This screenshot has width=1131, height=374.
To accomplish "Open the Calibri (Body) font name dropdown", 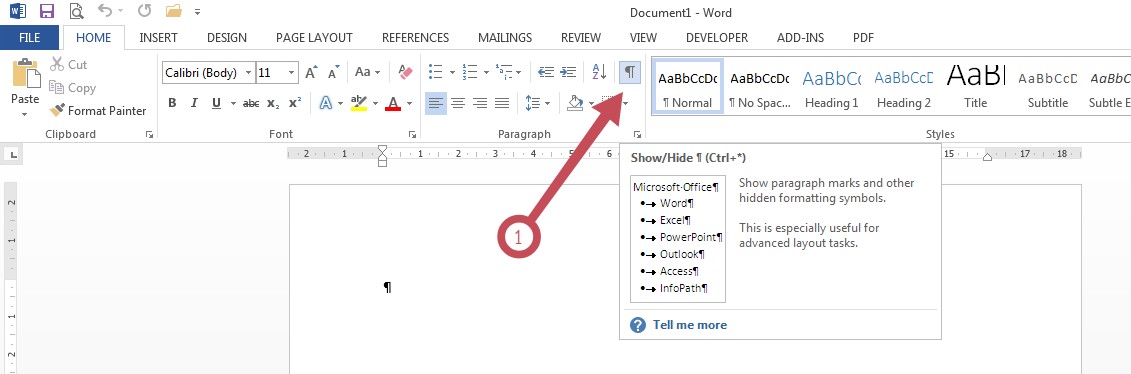I will (x=249, y=73).
